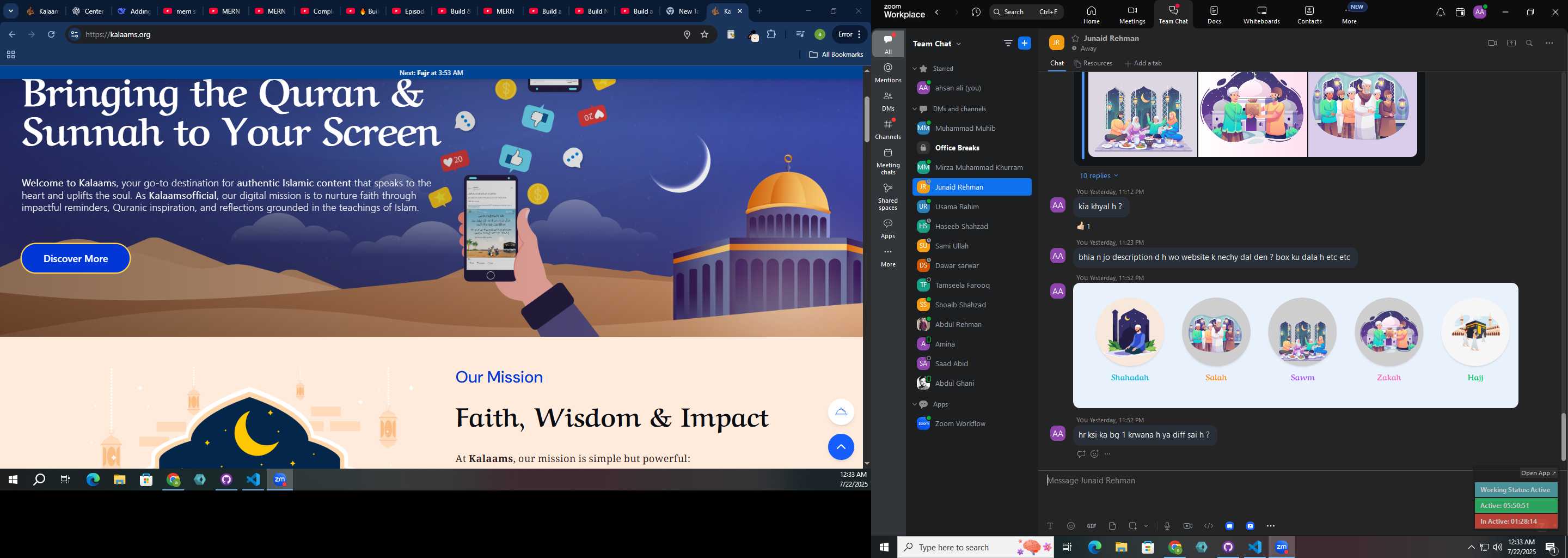Open the Channels sidebar item
Screen dimensions: 1568x558
coord(888,129)
